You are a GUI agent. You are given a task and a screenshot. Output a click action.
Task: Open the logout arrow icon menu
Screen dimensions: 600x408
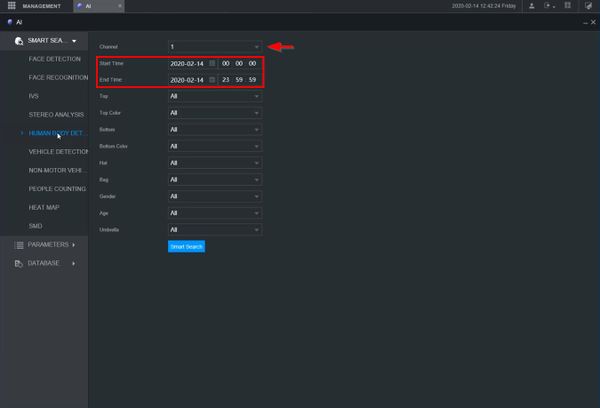tap(549, 6)
